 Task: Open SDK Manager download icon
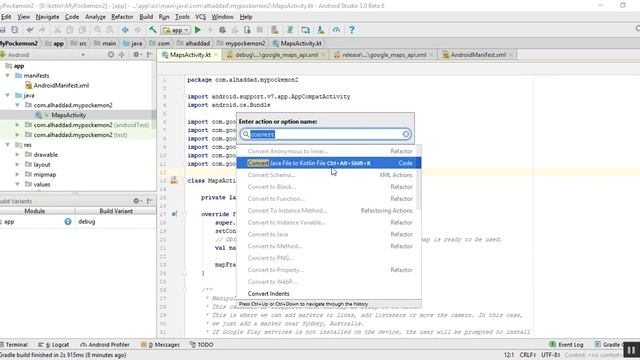321,30
